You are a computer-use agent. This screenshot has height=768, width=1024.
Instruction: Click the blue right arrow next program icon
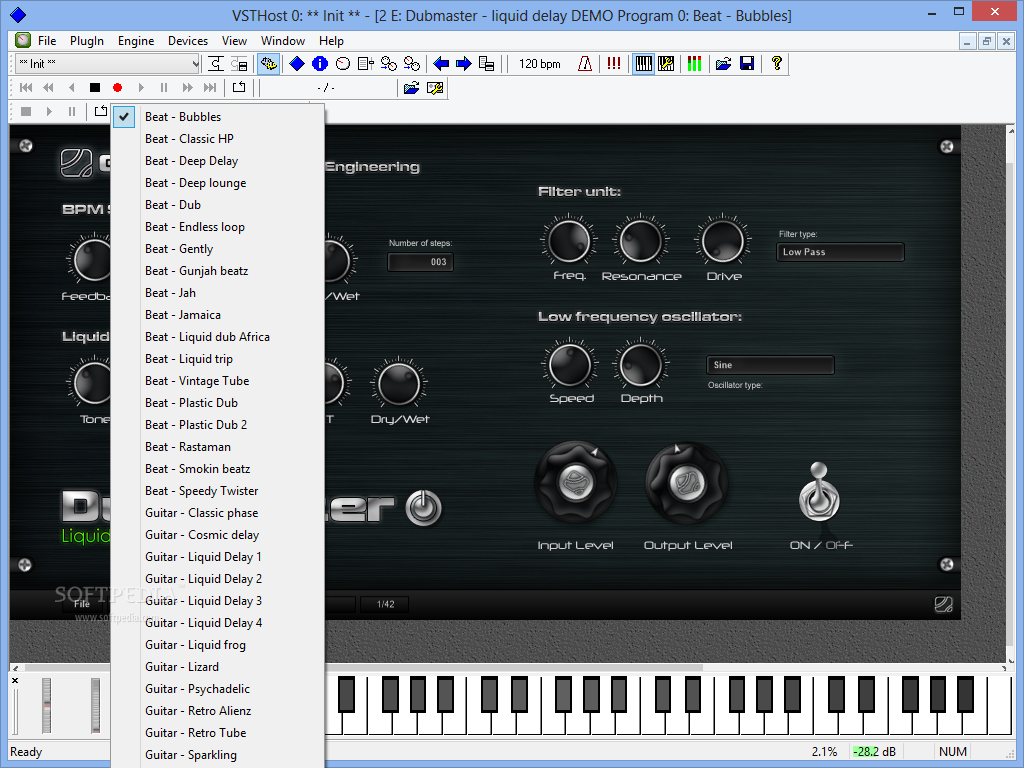pyautogui.click(x=464, y=63)
